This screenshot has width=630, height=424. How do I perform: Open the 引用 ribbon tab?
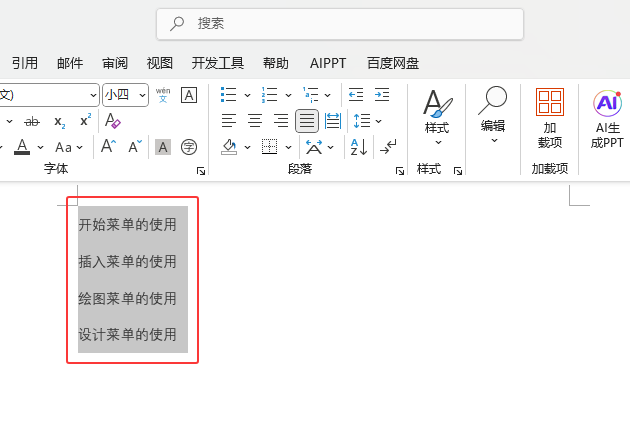coord(25,63)
